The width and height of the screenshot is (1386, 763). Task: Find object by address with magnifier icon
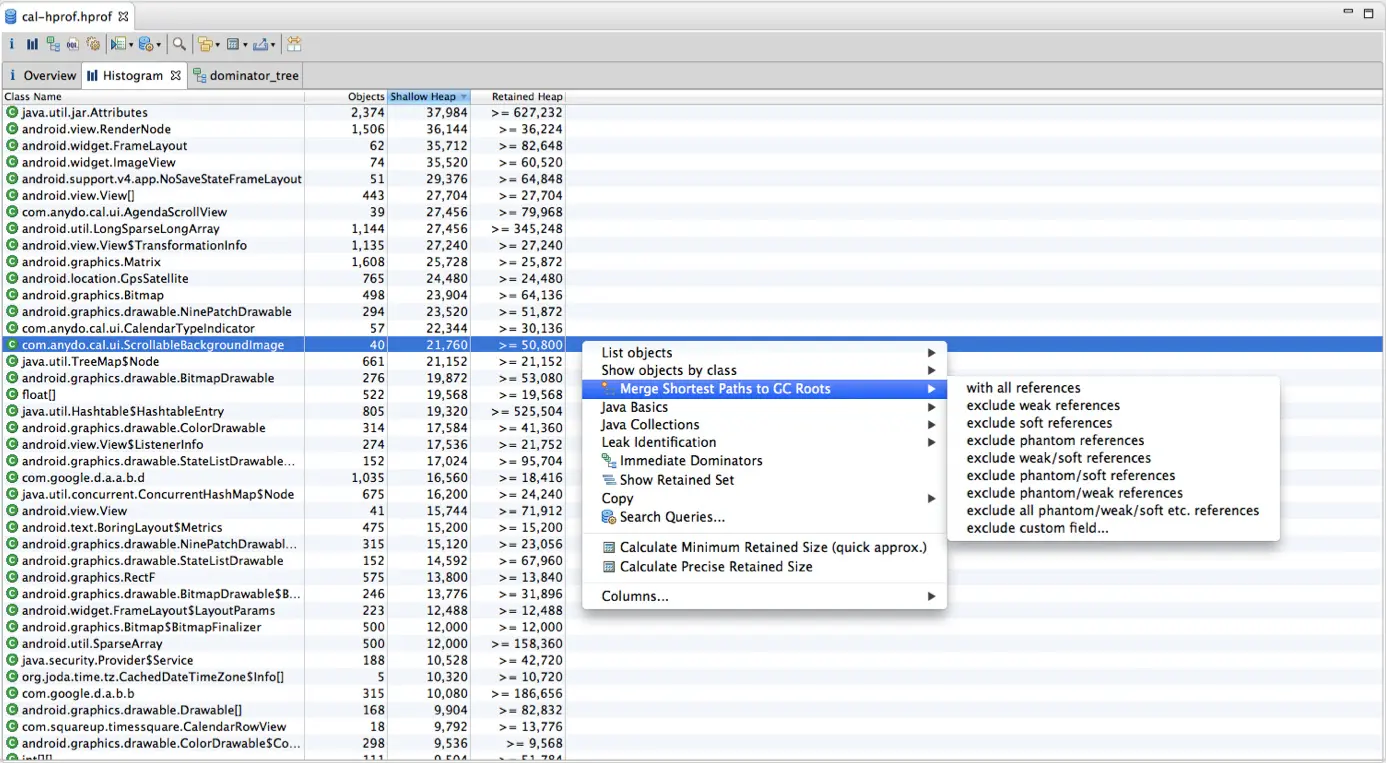click(179, 44)
